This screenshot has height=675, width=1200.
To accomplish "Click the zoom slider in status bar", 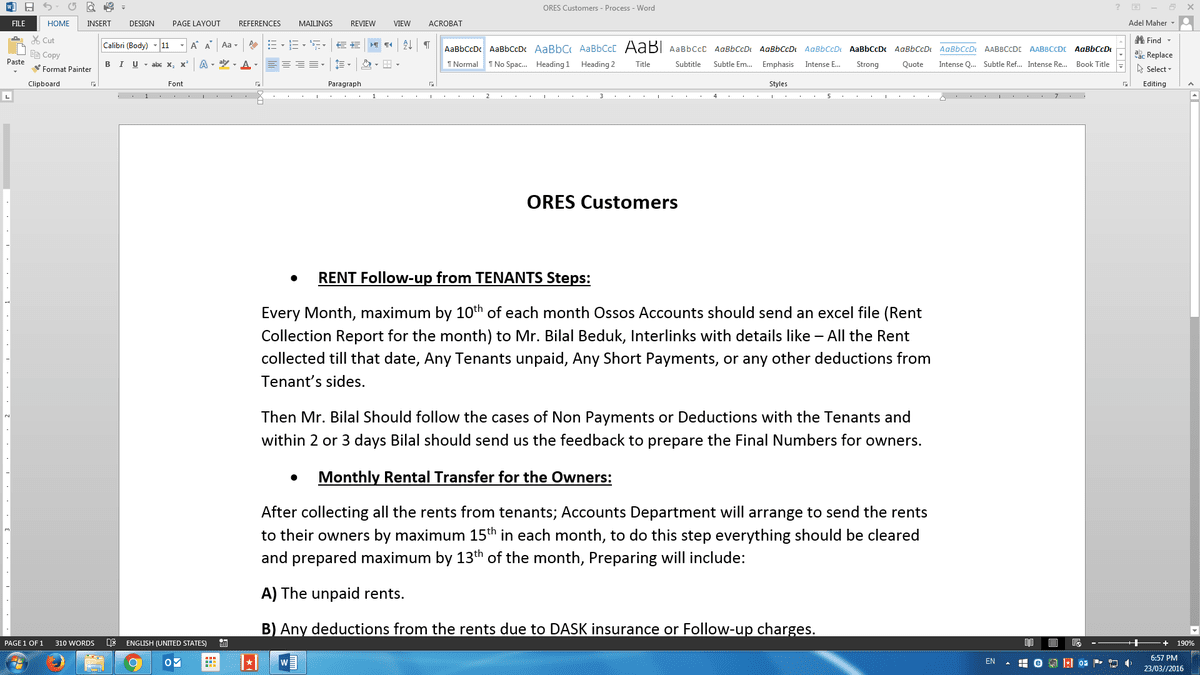I will coord(1133,642).
